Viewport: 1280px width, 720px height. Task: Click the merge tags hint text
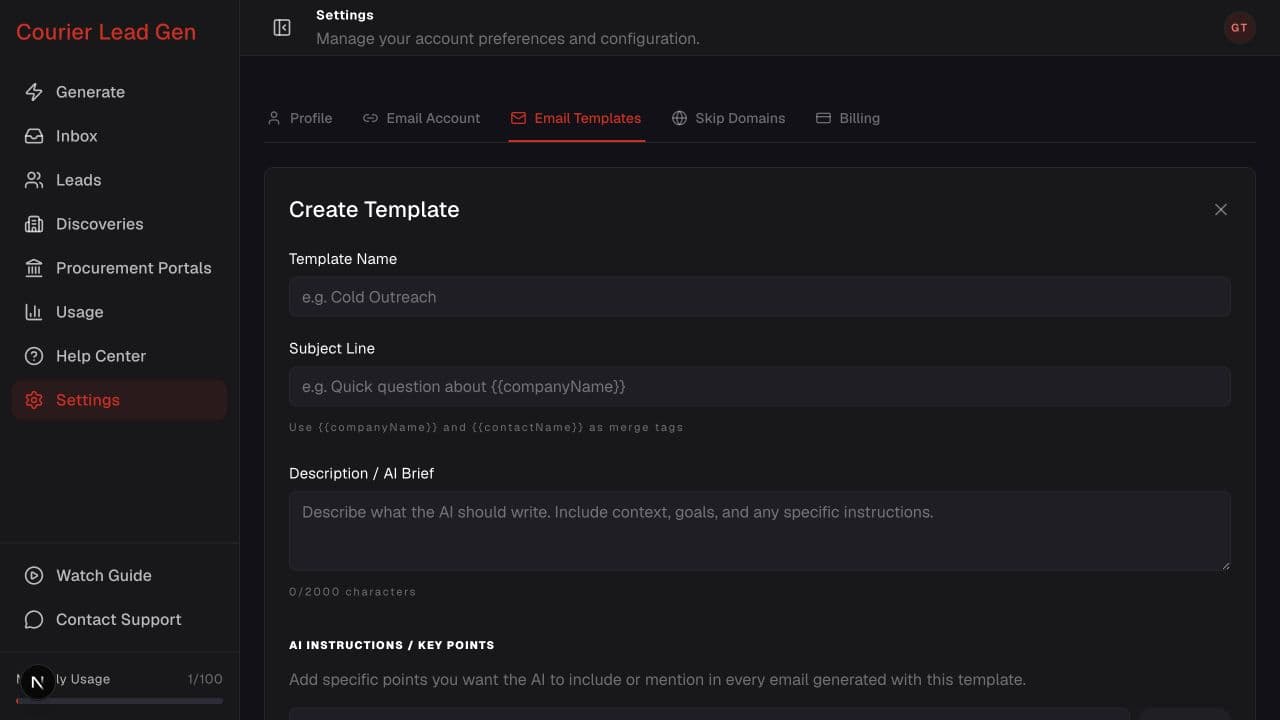[486, 427]
